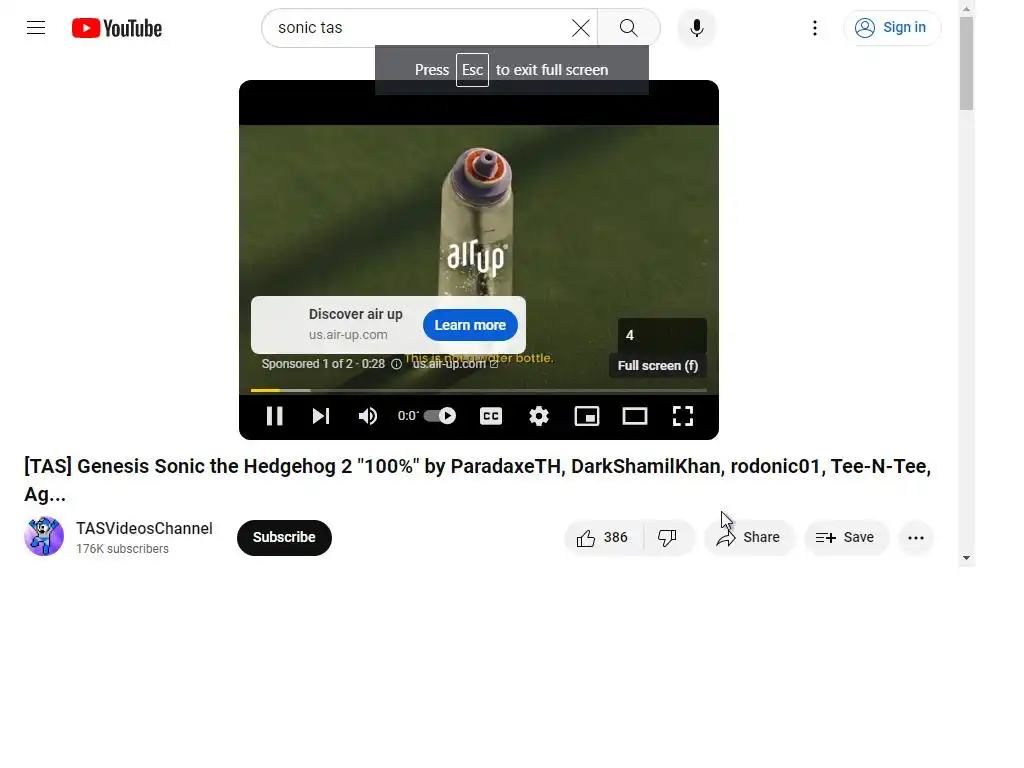Viewport: 1024px width, 768px height.
Task: Click the 176K subscribers text
Action: click(x=122, y=549)
